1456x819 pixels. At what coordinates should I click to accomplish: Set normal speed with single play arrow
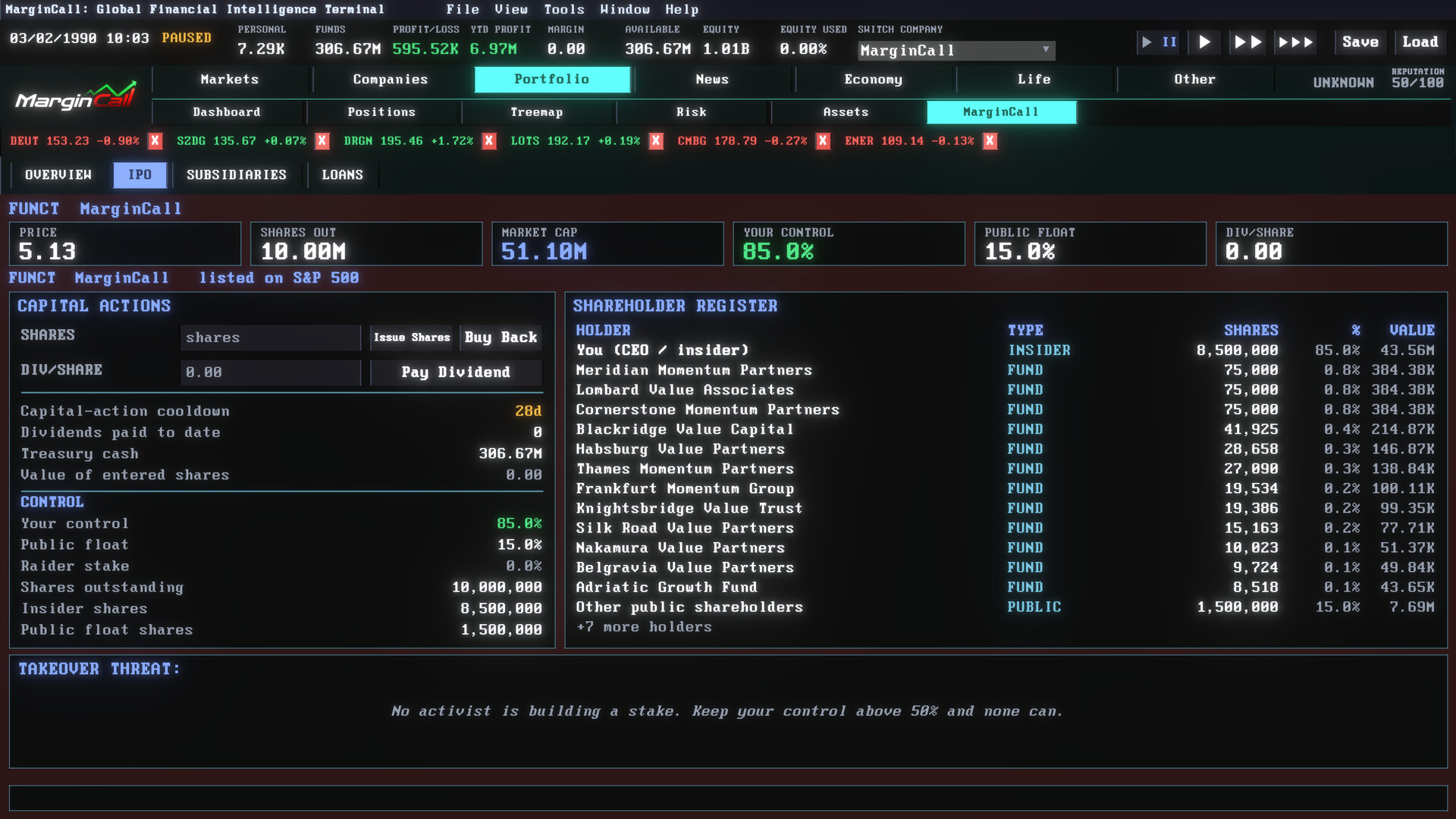[x=1204, y=42]
